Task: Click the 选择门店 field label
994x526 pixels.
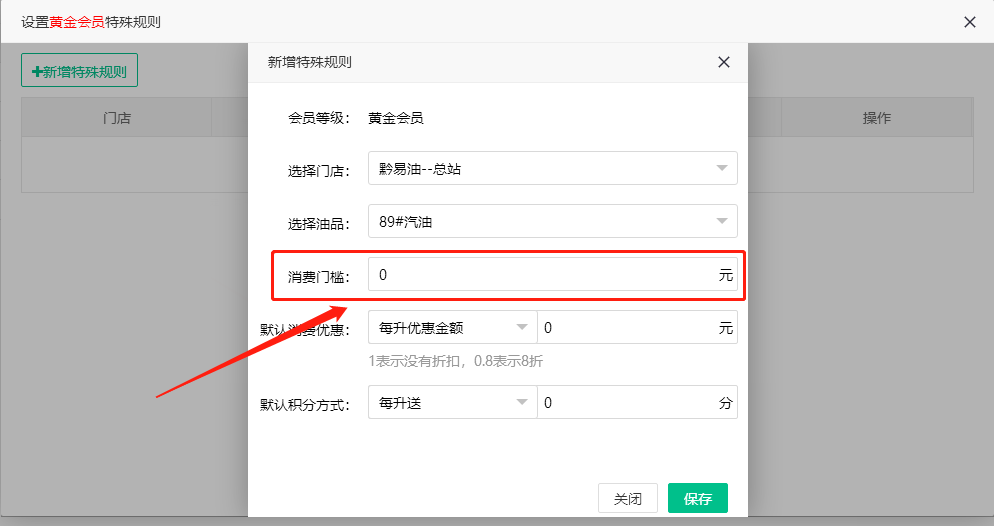Action: tap(318, 170)
